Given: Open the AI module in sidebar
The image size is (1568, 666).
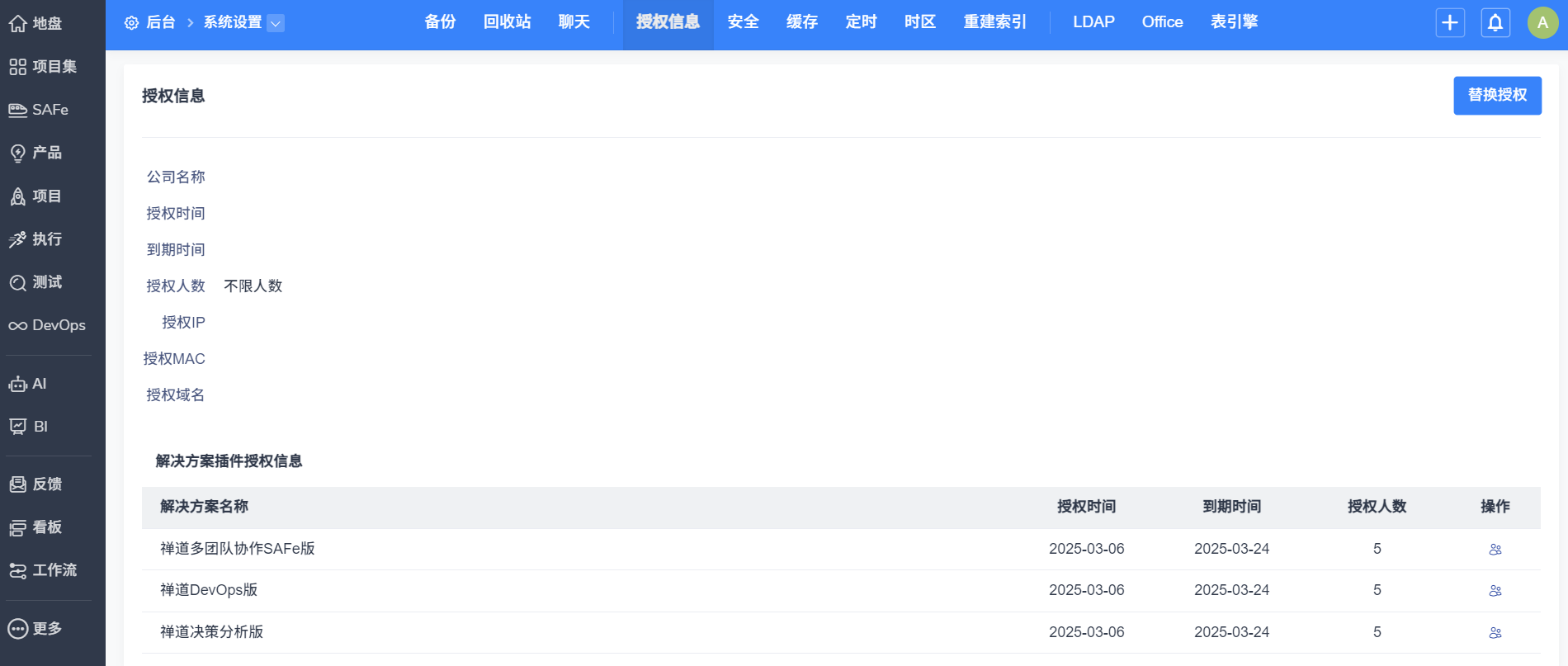Looking at the screenshot, I should tap(29, 384).
